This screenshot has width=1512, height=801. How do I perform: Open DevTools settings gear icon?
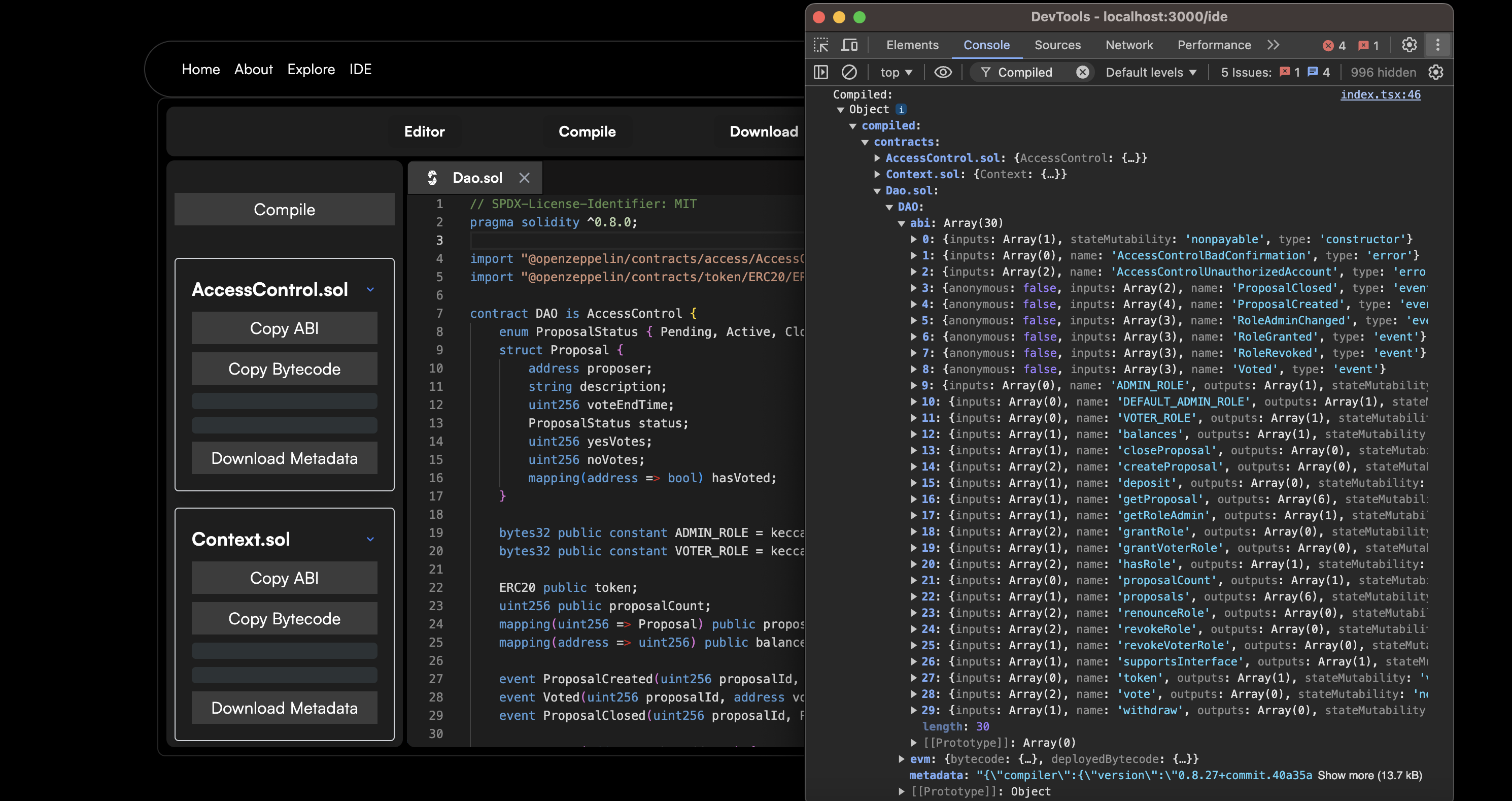pyautogui.click(x=1408, y=45)
